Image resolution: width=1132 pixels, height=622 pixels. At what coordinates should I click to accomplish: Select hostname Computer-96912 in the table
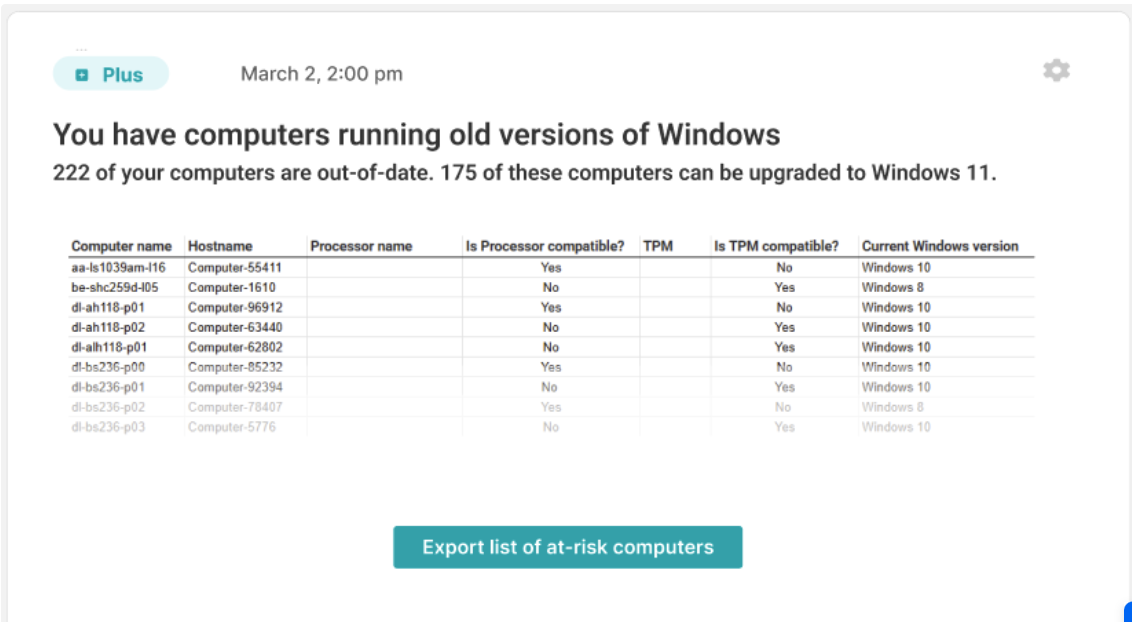pos(235,307)
